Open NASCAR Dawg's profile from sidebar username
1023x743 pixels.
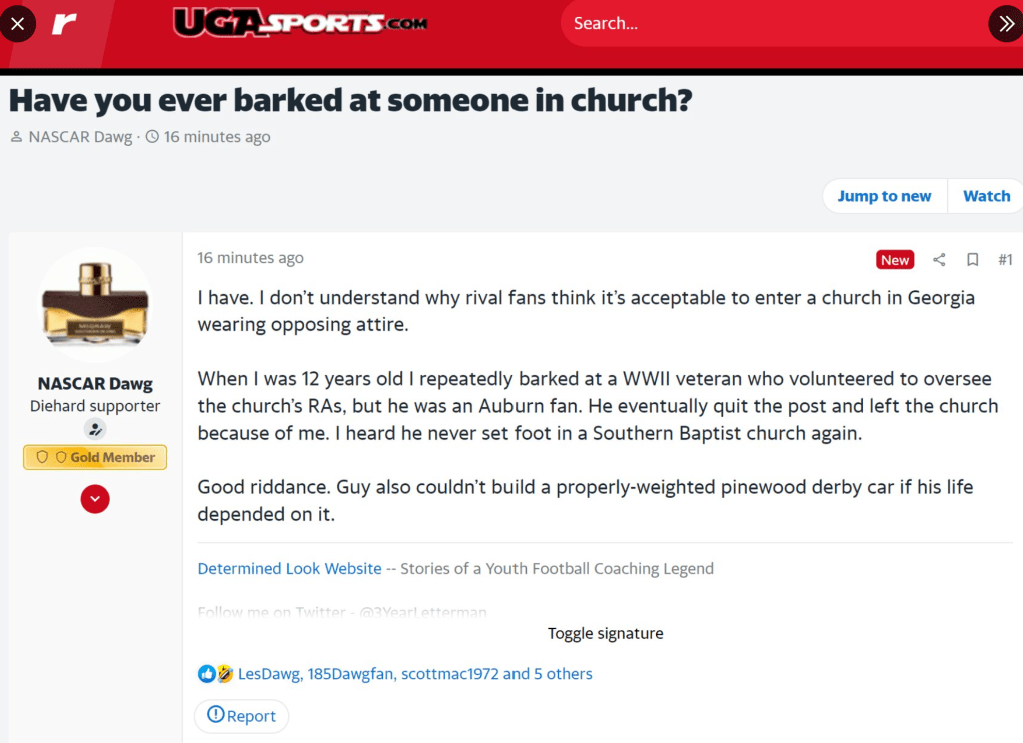coord(96,383)
